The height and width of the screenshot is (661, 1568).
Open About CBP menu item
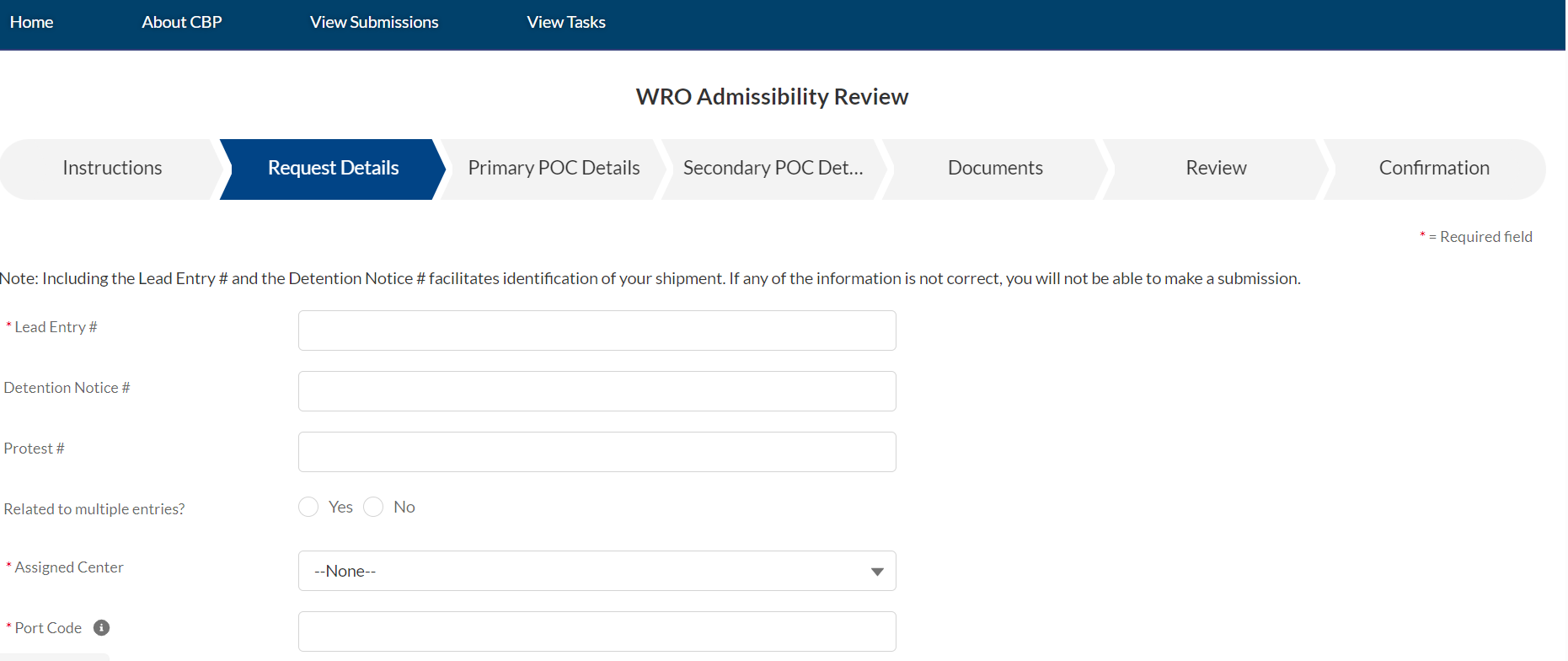point(182,23)
